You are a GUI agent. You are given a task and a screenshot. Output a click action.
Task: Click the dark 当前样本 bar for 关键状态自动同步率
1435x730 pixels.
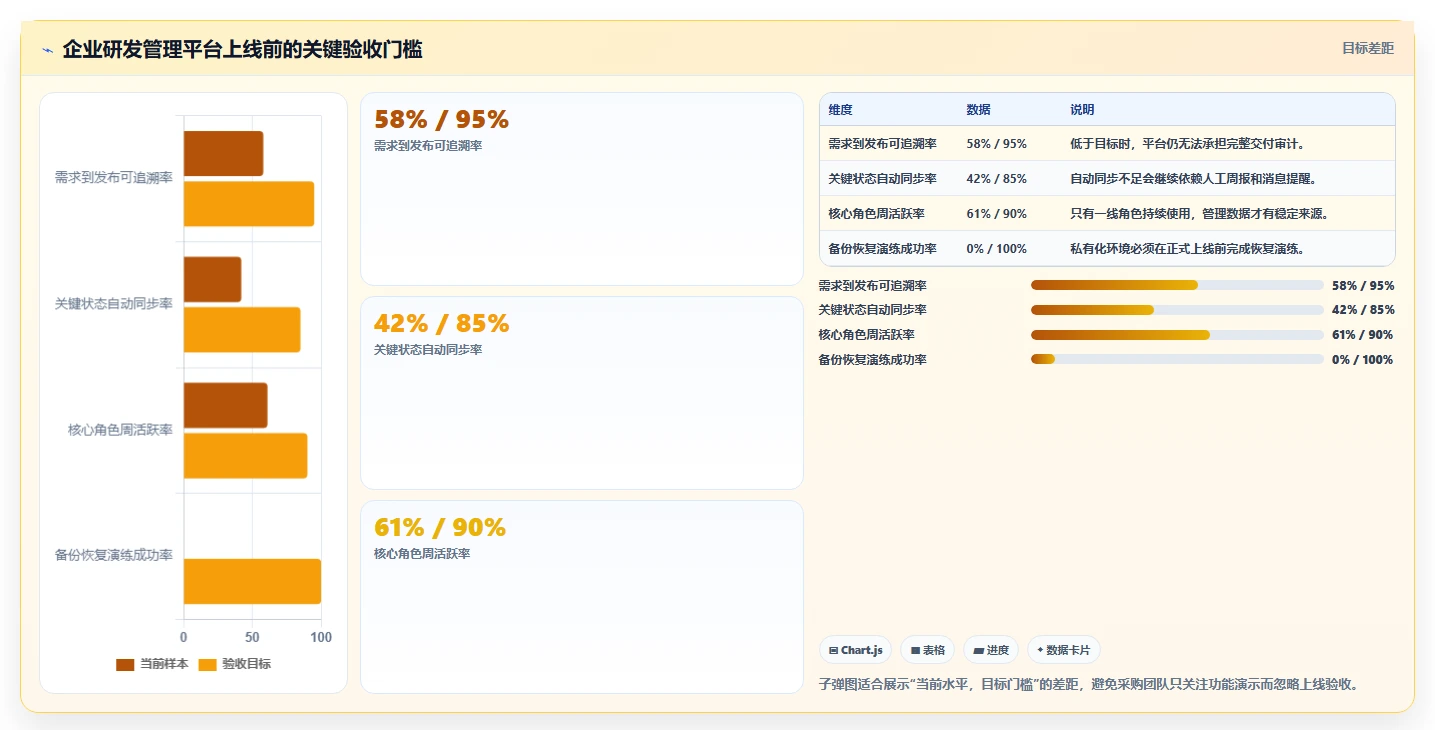[212, 279]
